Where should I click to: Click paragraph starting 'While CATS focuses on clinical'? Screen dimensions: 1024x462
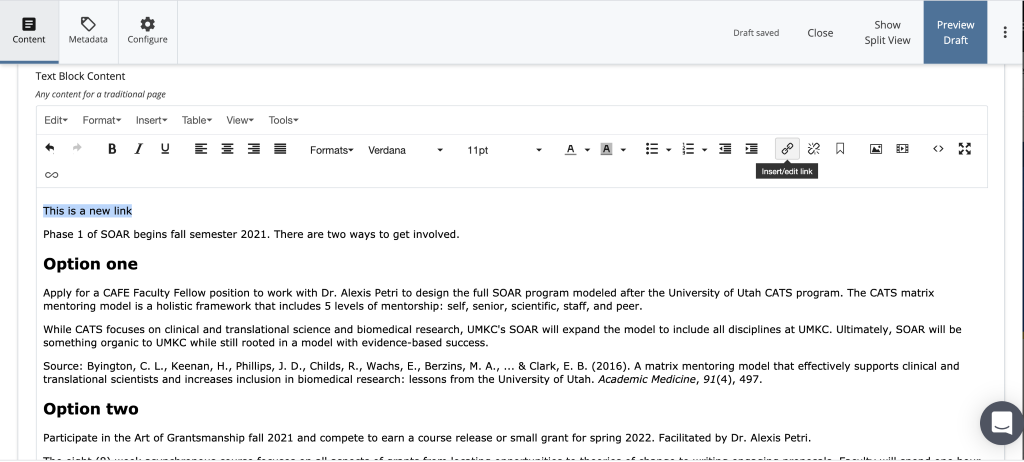click(502, 336)
